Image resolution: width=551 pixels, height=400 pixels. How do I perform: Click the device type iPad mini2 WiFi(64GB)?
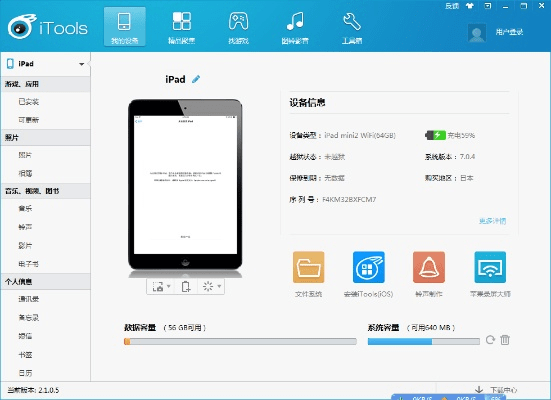pyautogui.click(x=360, y=135)
